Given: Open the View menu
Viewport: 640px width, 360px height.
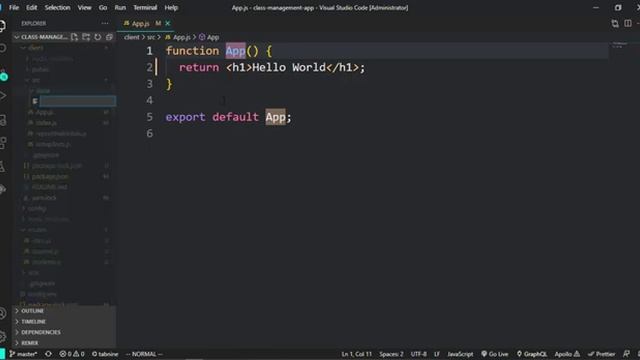Looking at the screenshot, I should pyautogui.click(x=84, y=8).
